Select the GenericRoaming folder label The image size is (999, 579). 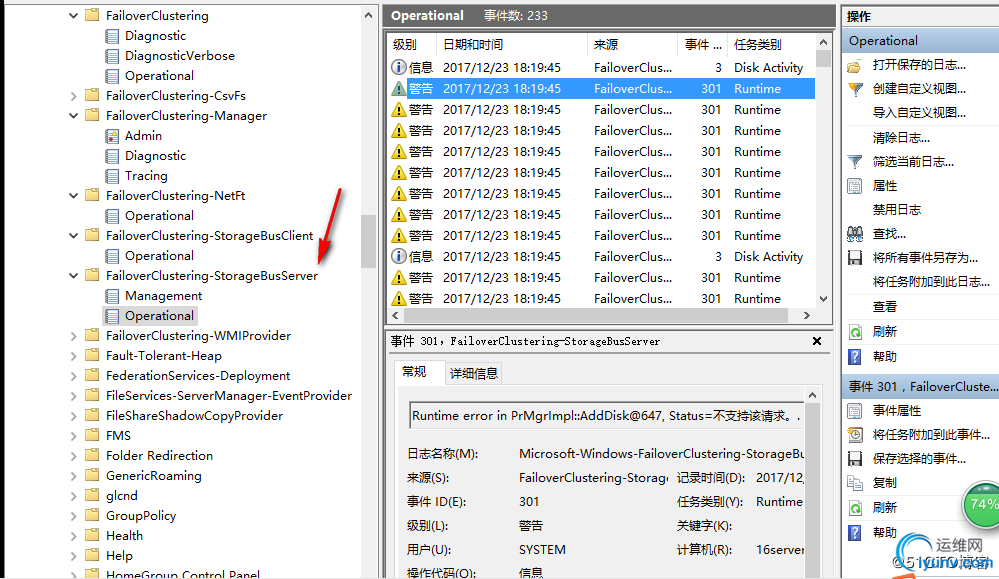[x=154, y=475]
